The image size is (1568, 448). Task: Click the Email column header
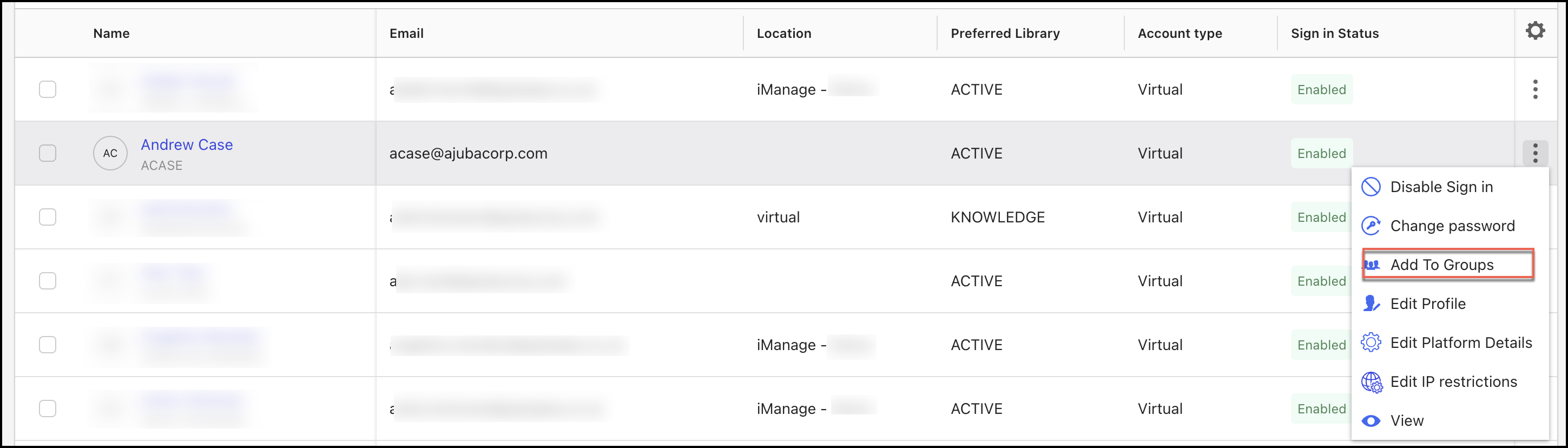pyautogui.click(x=407, y=34)
